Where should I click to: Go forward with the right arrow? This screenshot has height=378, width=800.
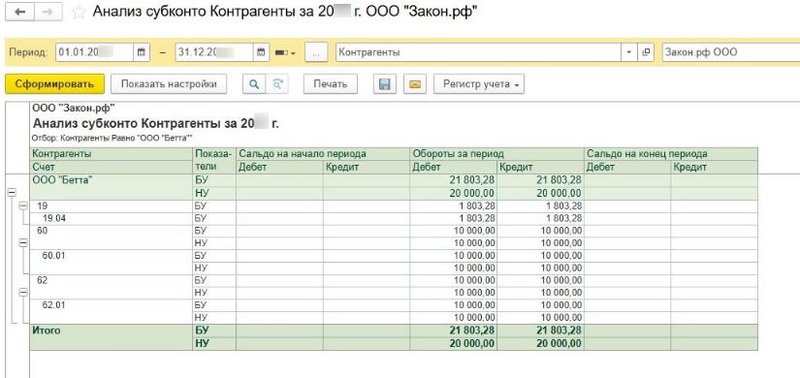48,12
